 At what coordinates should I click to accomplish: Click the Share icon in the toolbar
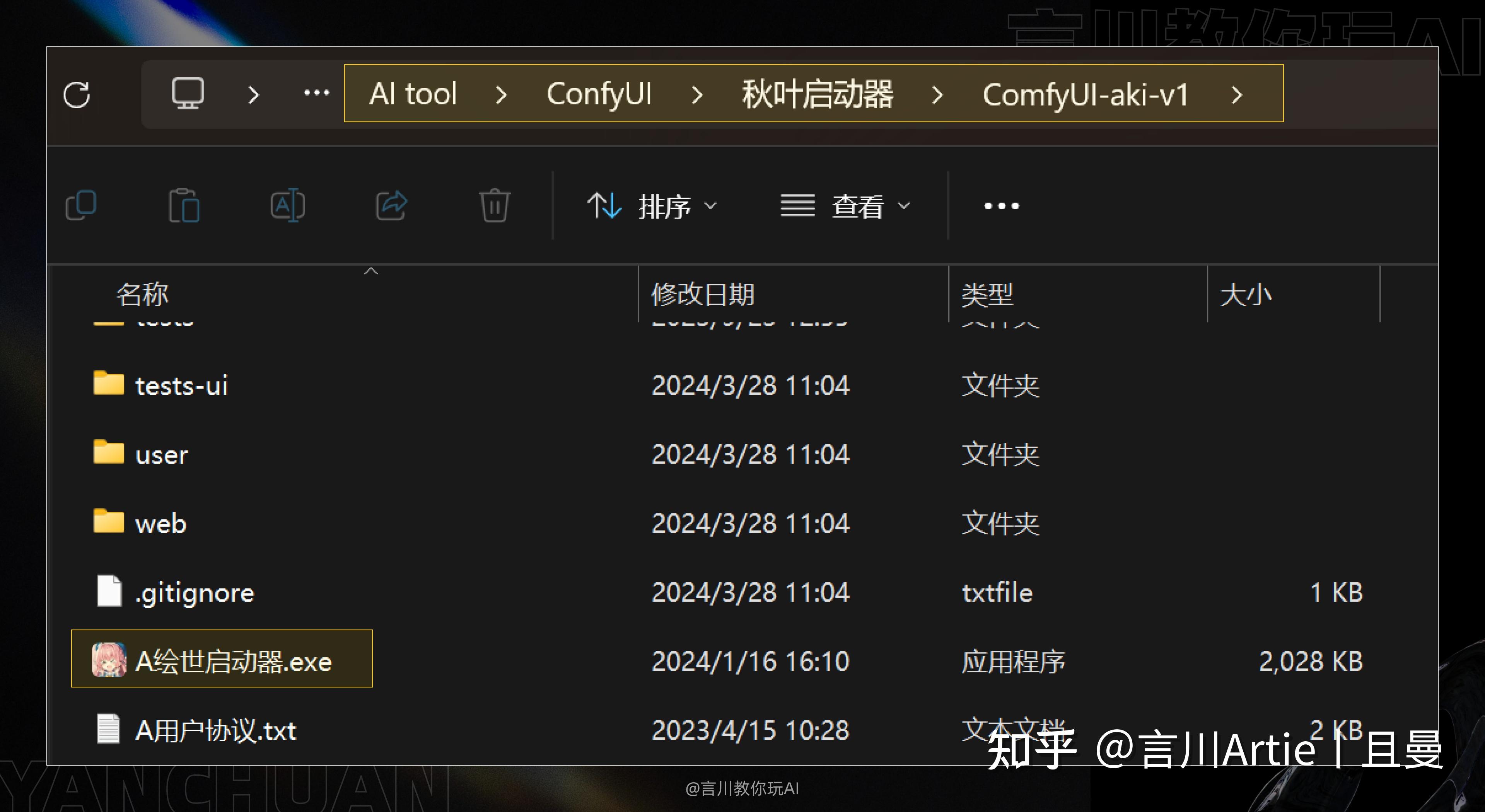coord(391,206)
